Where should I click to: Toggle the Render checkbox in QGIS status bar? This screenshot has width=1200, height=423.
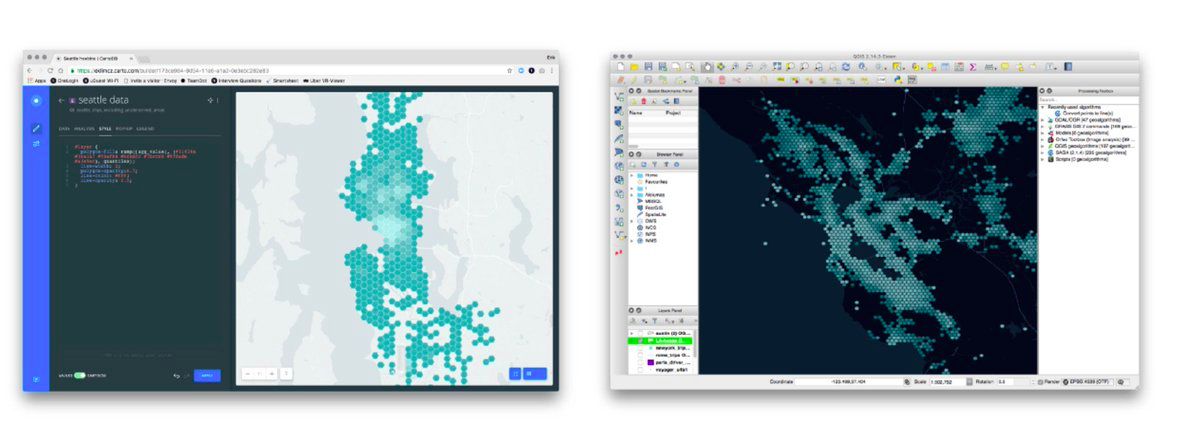[x=1041, y=382]
